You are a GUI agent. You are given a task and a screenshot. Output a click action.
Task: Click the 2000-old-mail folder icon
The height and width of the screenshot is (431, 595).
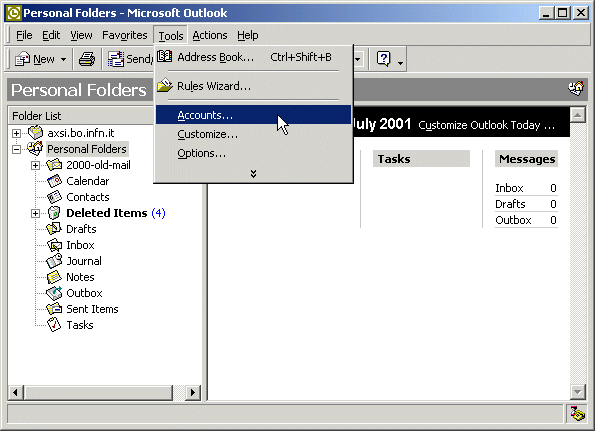54,165
